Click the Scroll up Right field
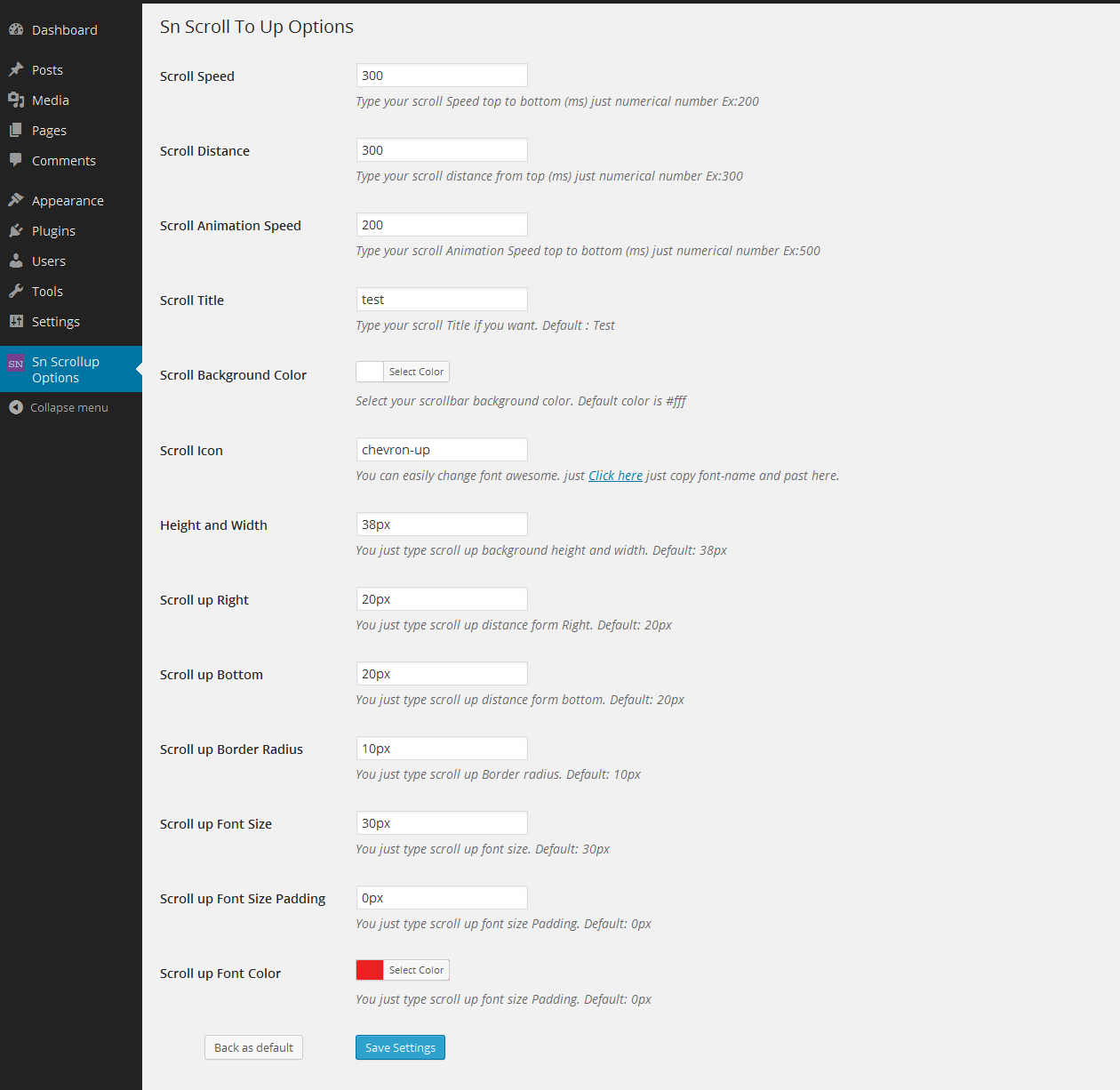The height and width of the screenshot is (1090, 1120). (x=442, y=599)
